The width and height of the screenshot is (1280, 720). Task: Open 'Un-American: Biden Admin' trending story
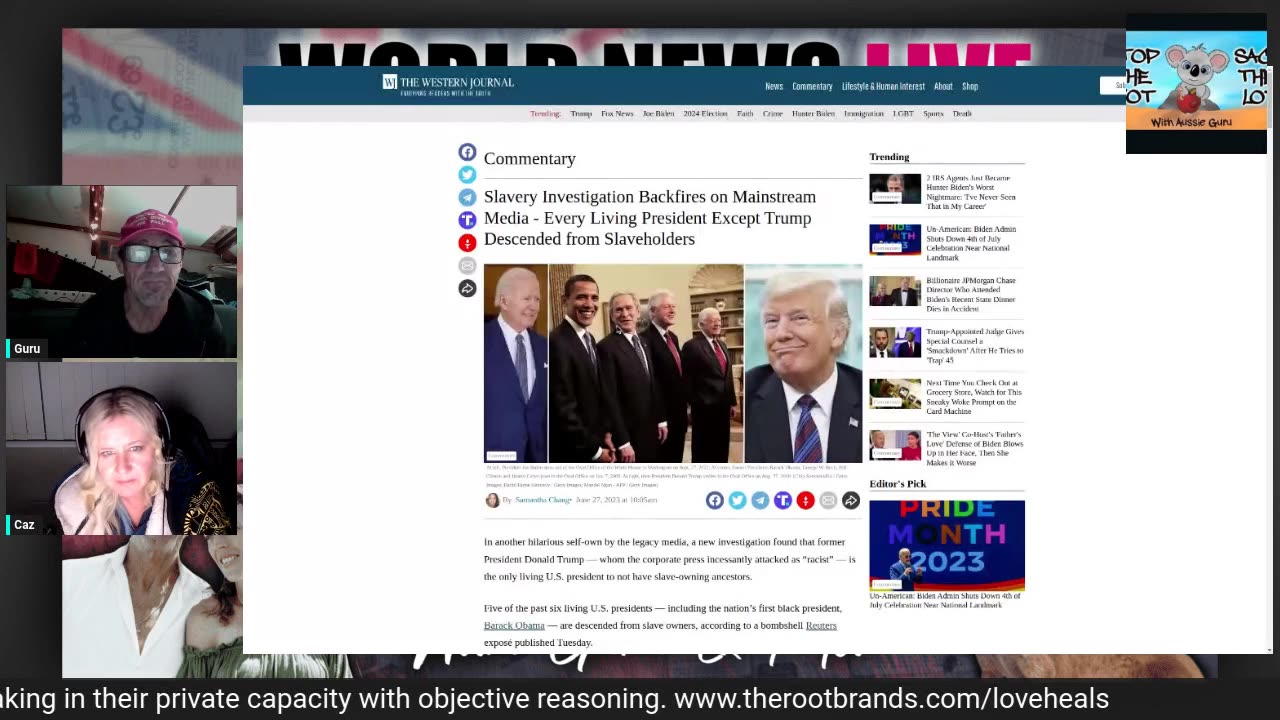971,243
